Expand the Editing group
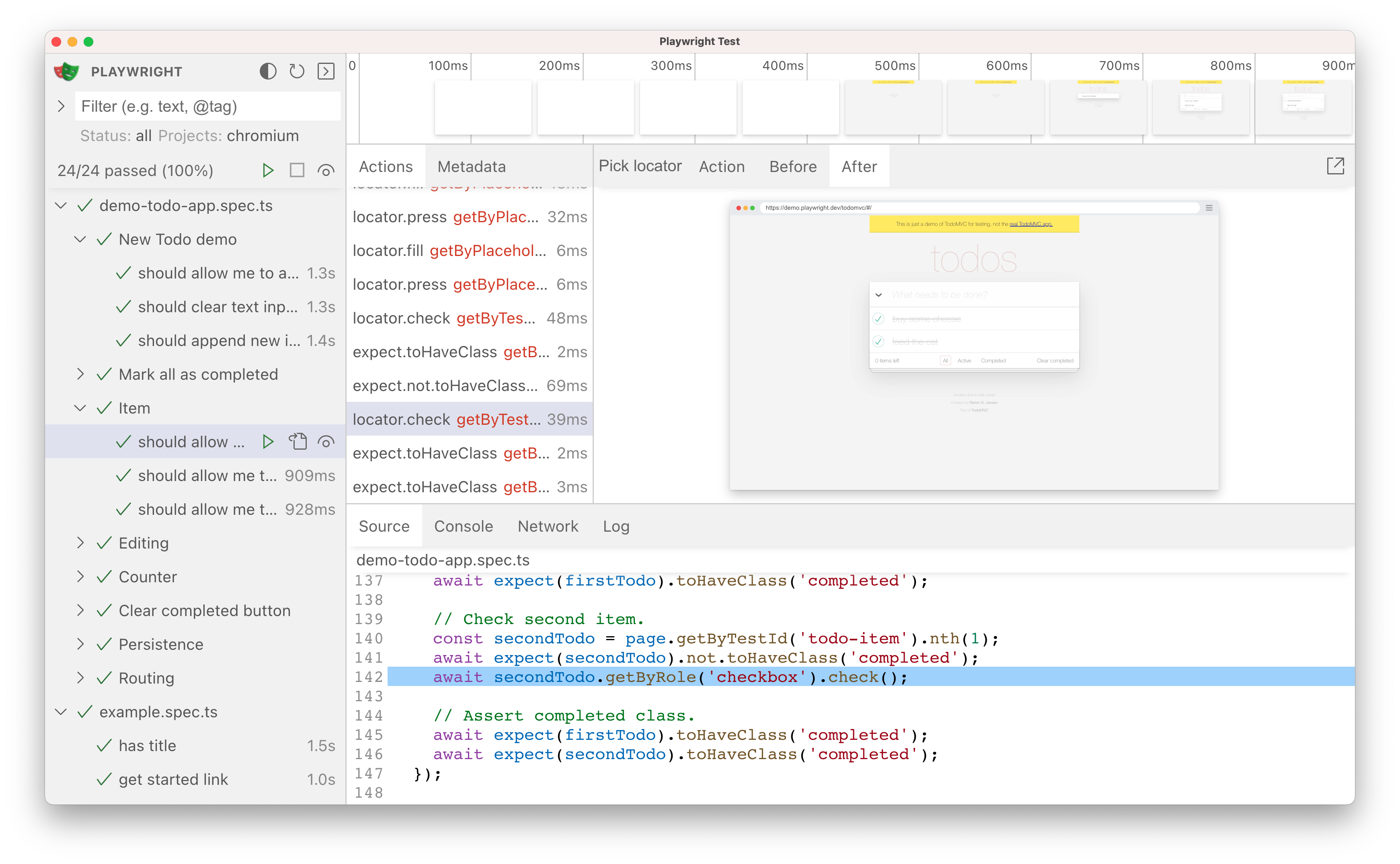Viewport: 1400px width, 864px height. click(80, 543)
